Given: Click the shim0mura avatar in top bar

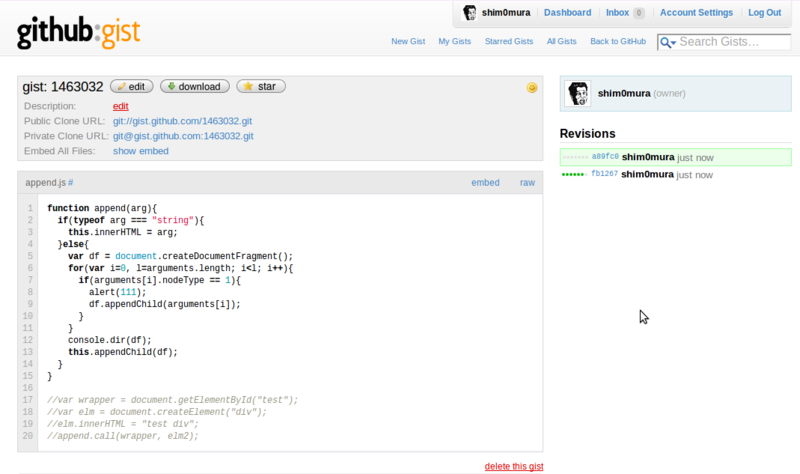Looking at the screenshot, I should (469, 13).
